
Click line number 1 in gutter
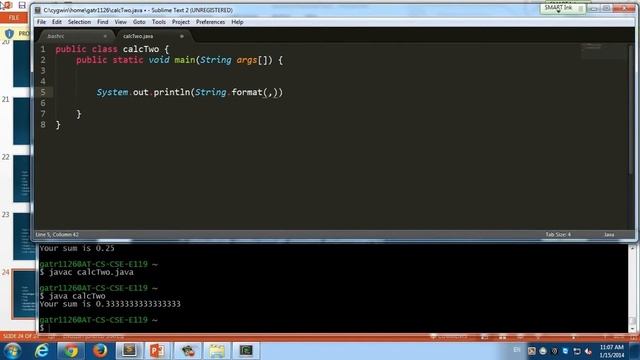pyautogui.click(x=43, y=49)
